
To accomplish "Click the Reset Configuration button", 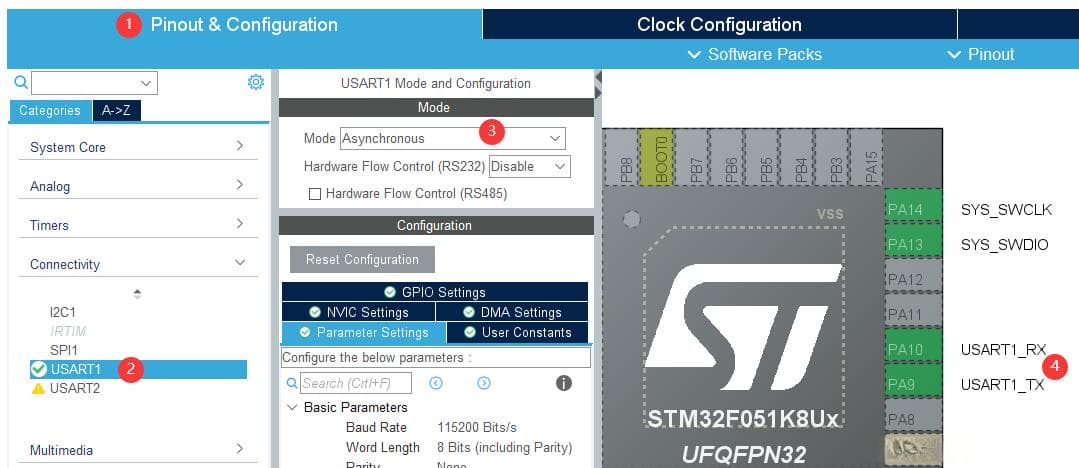I will coord(362,259).
